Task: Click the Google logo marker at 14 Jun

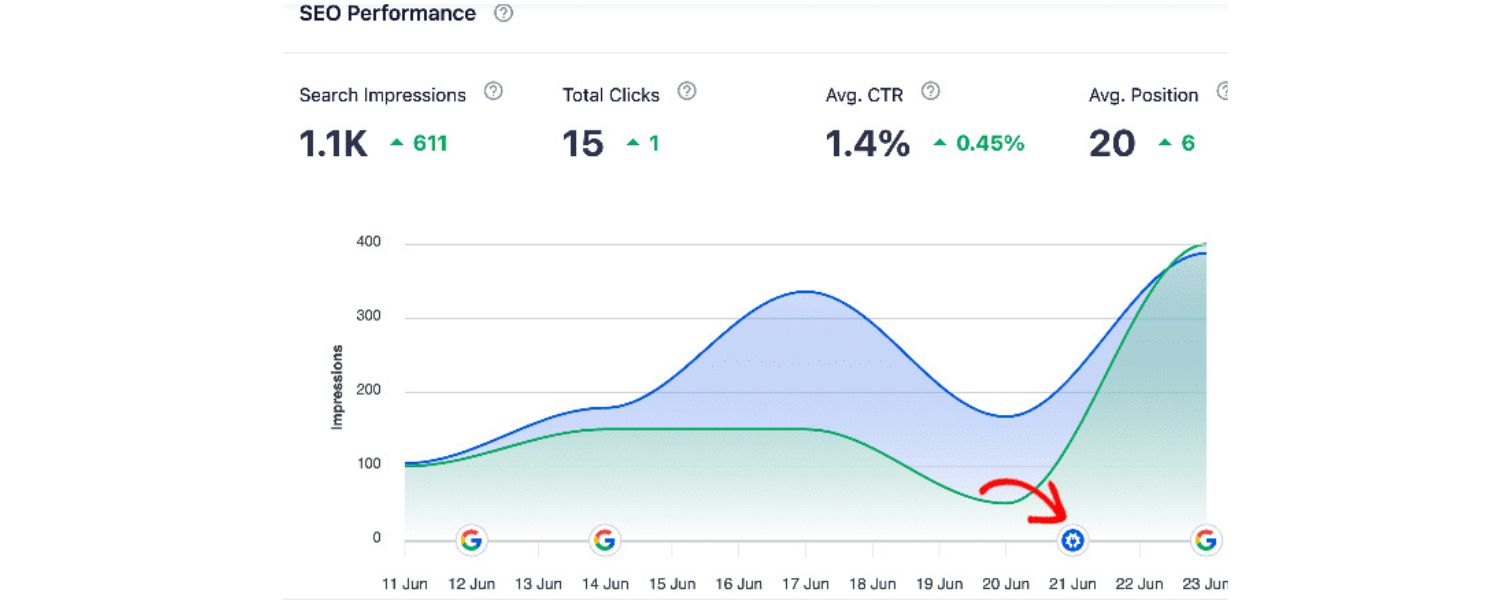Action: 605,540
